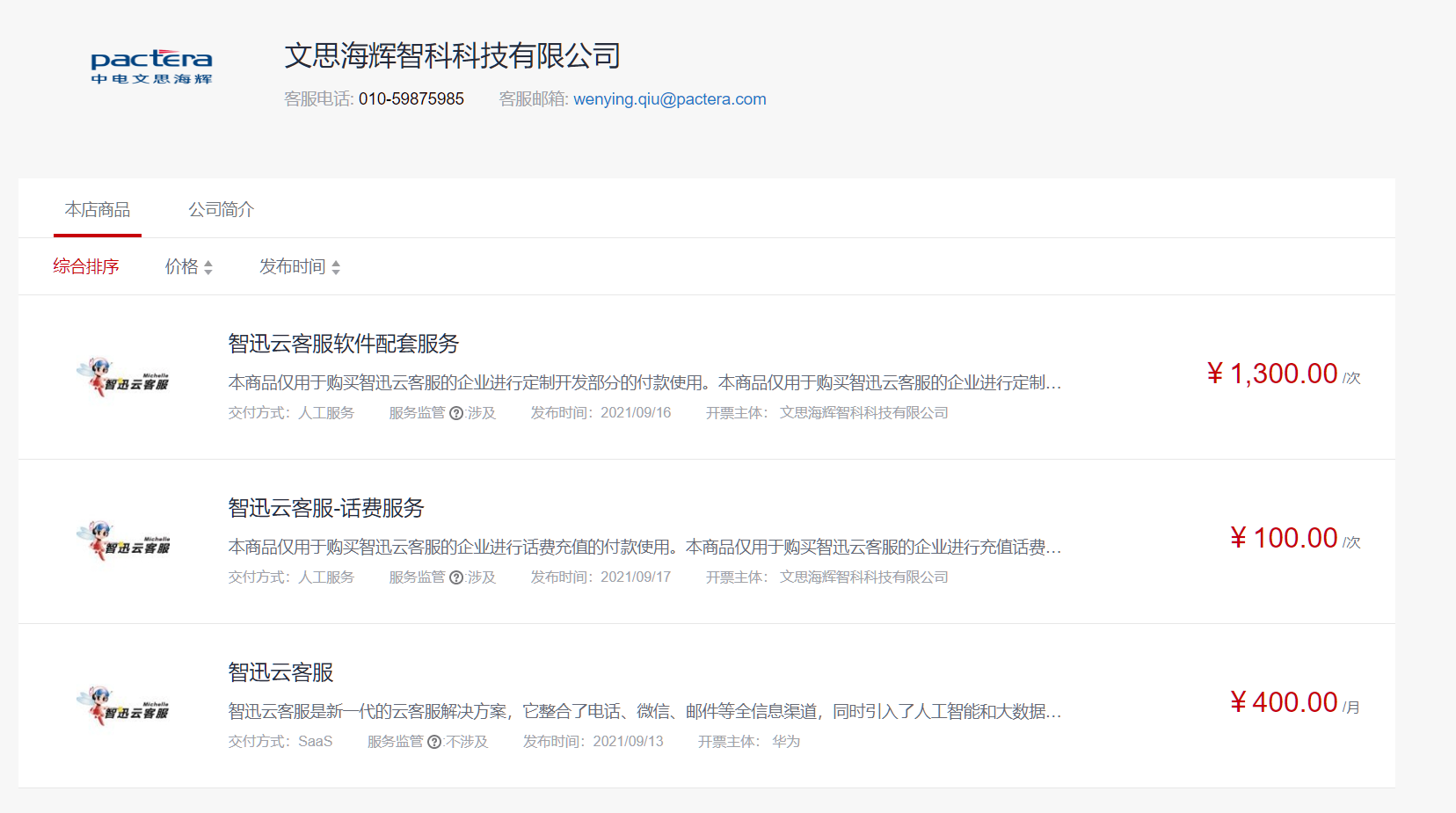This screenshot has width=1456, height=813.
Task: Switch to the 公司简介 tab
Action: (221, 209)
